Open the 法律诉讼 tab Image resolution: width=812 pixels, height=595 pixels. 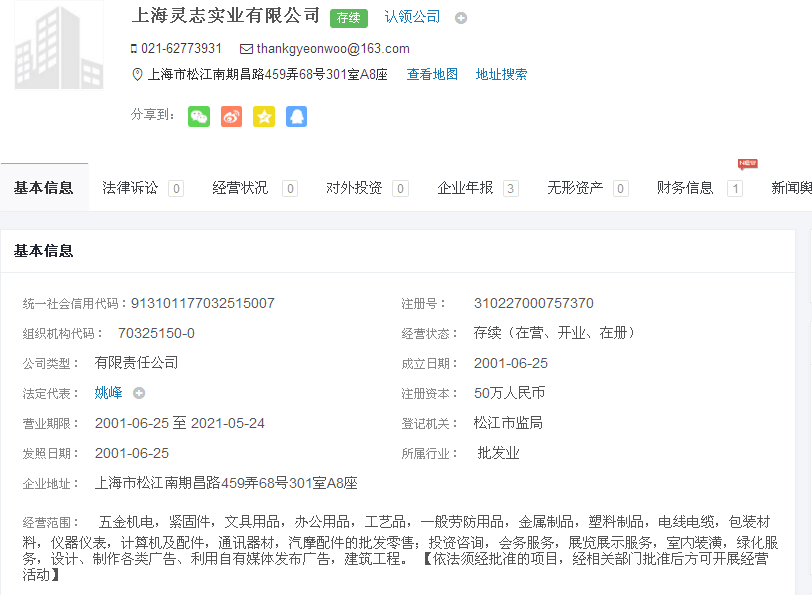pos(130,188)
